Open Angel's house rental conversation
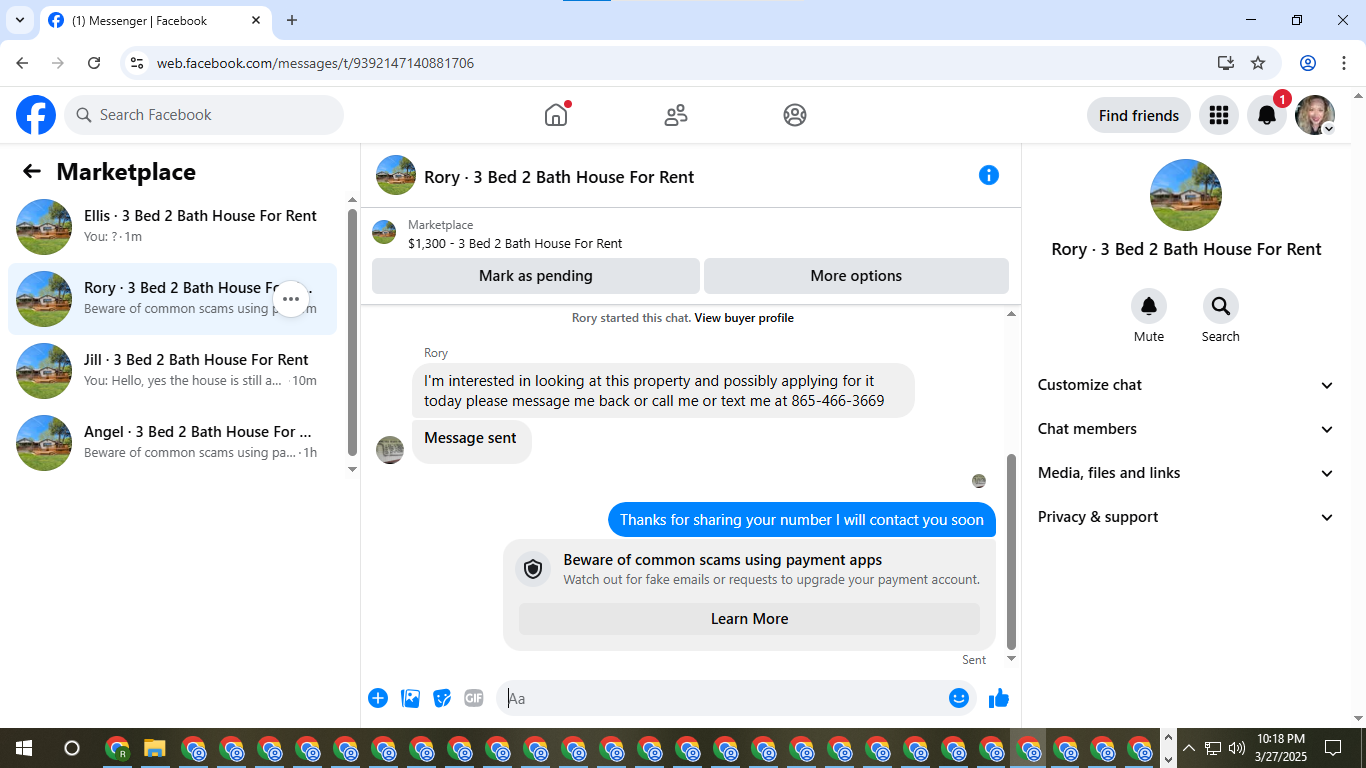The width and height of the screenshot is (1366, 768). tap(172, 443)
